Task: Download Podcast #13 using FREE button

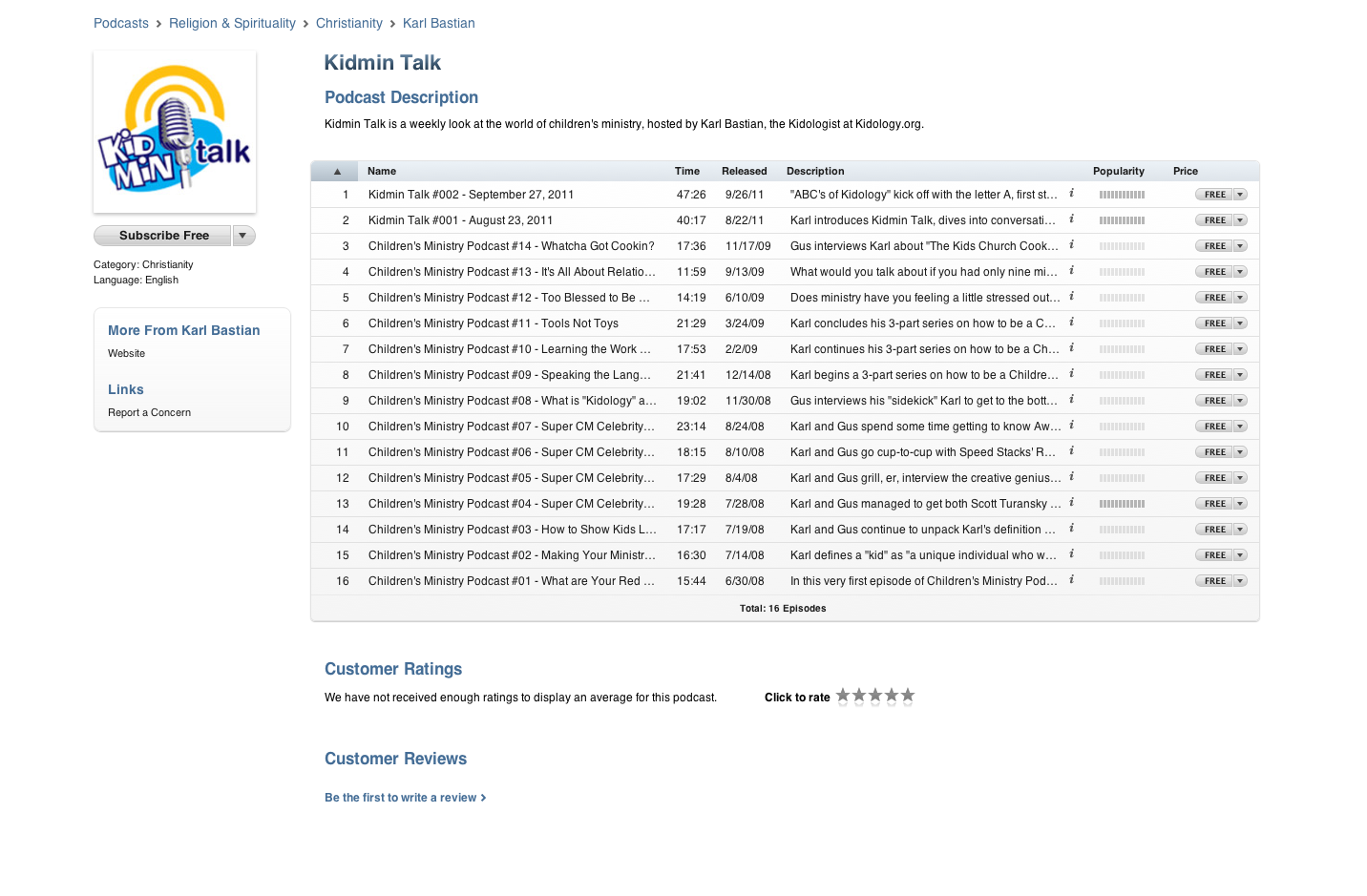Action: (x=1214, y=272)
